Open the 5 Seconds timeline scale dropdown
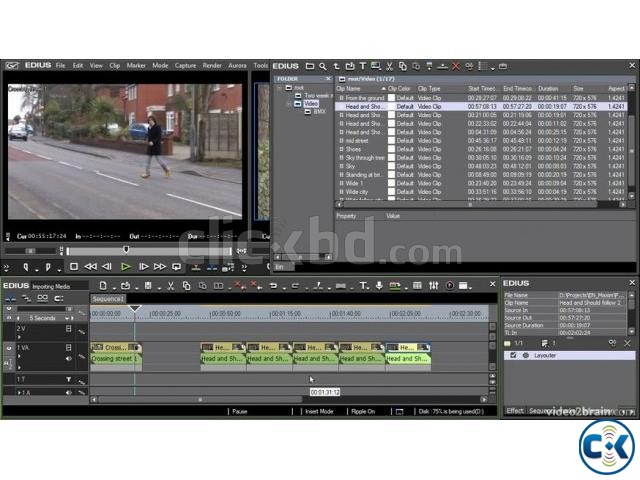Image resolution: width=640 pixels, height=480 pixels. point(67,318)
